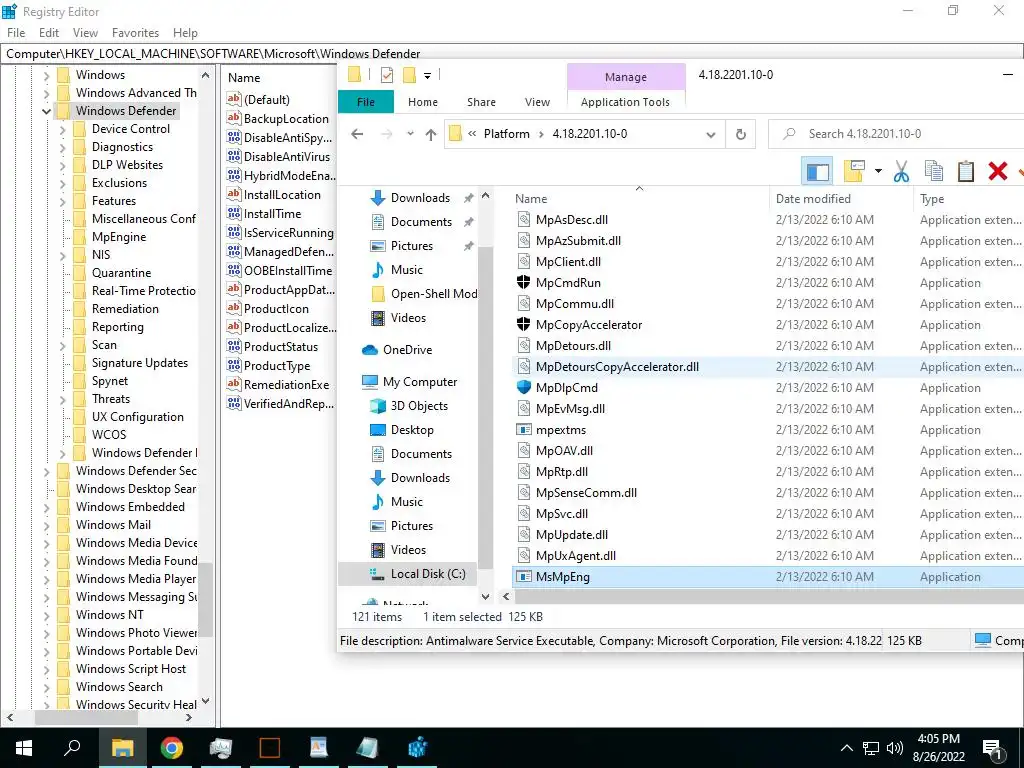Screen dimensions: 1024x768
Task: Click the red Delete X icon
Action: tap(997, 172)
